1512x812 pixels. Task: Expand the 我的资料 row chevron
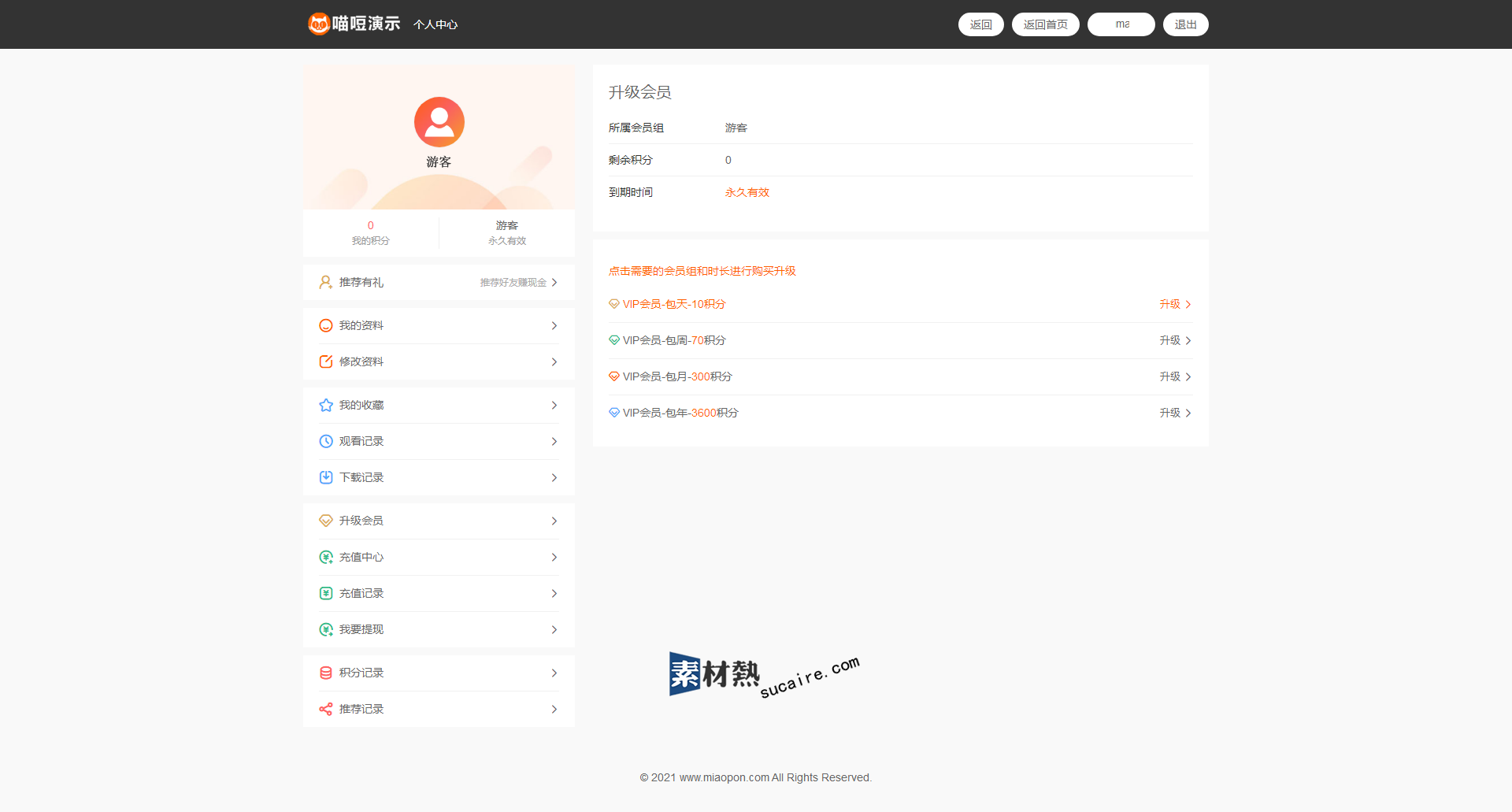point(554,325)
